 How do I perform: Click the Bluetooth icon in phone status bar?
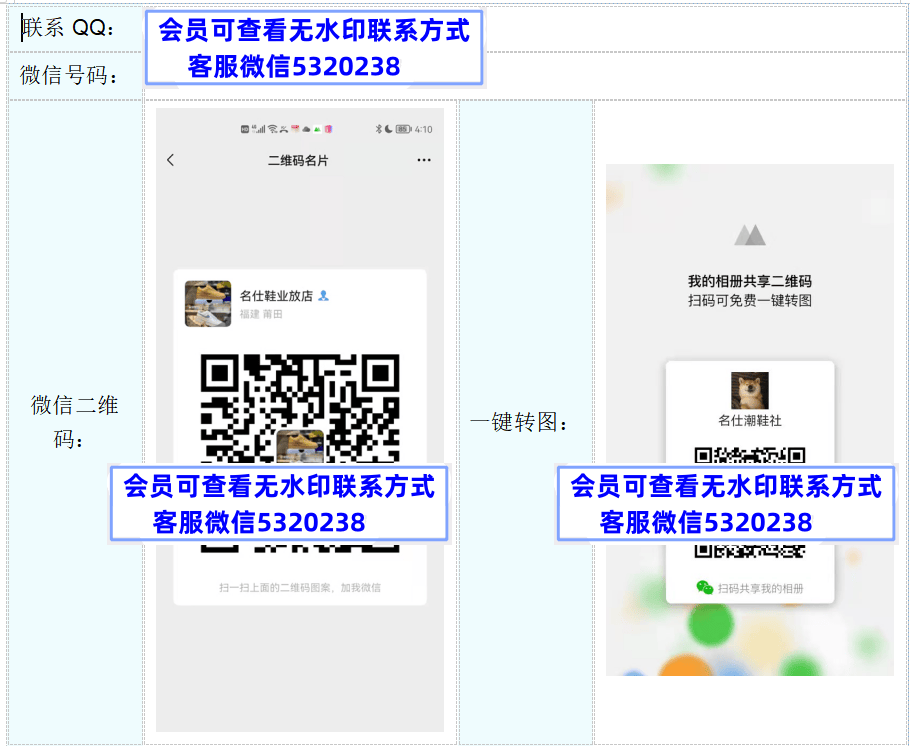pyautogui.click(x=378, y=129)
